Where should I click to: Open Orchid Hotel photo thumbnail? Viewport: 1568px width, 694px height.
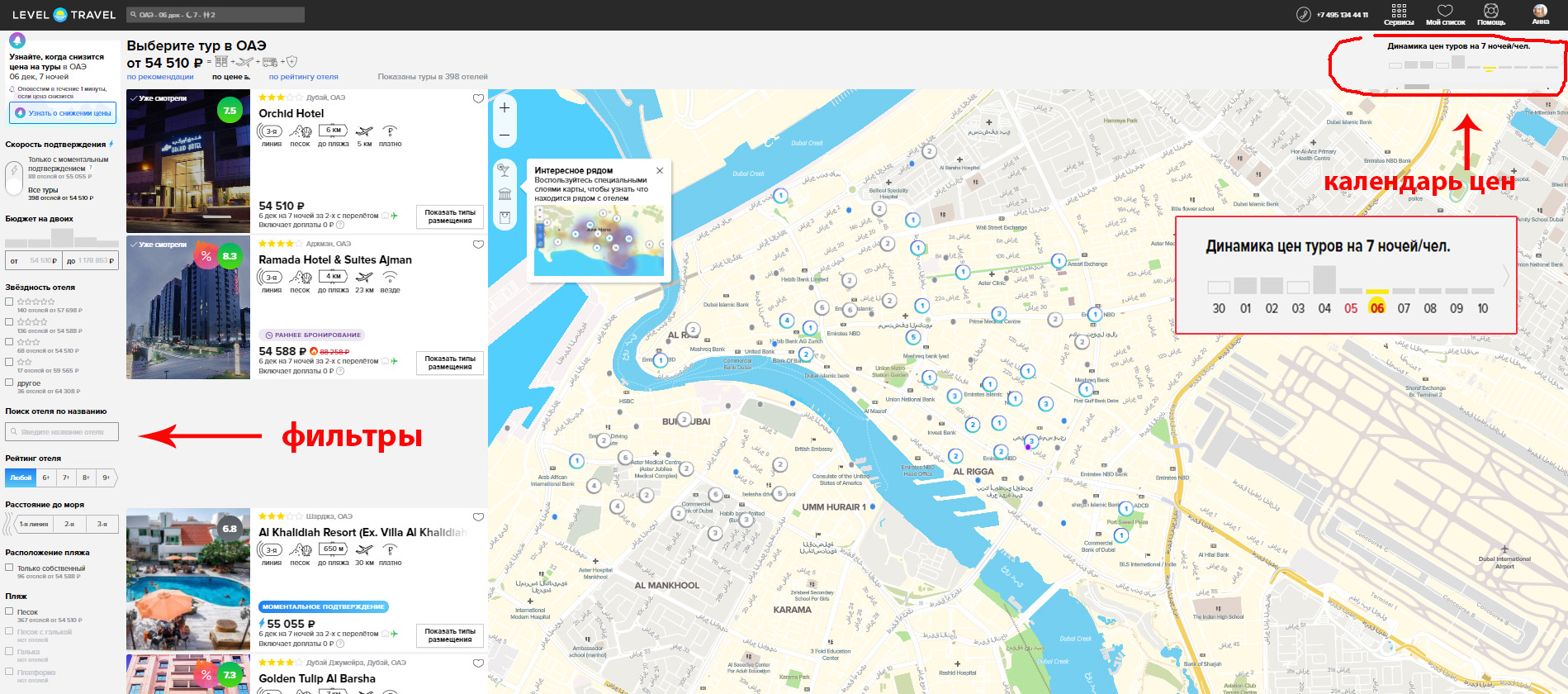(x=188, y=161)
